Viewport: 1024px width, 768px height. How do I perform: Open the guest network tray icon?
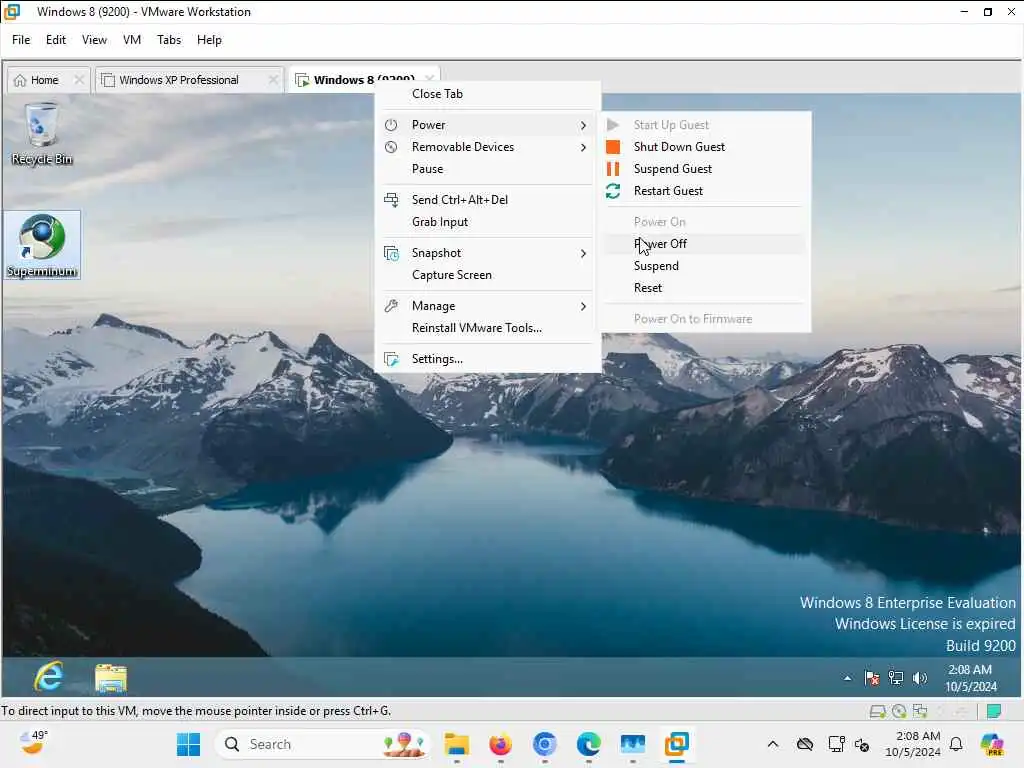(x=895, y=678)
